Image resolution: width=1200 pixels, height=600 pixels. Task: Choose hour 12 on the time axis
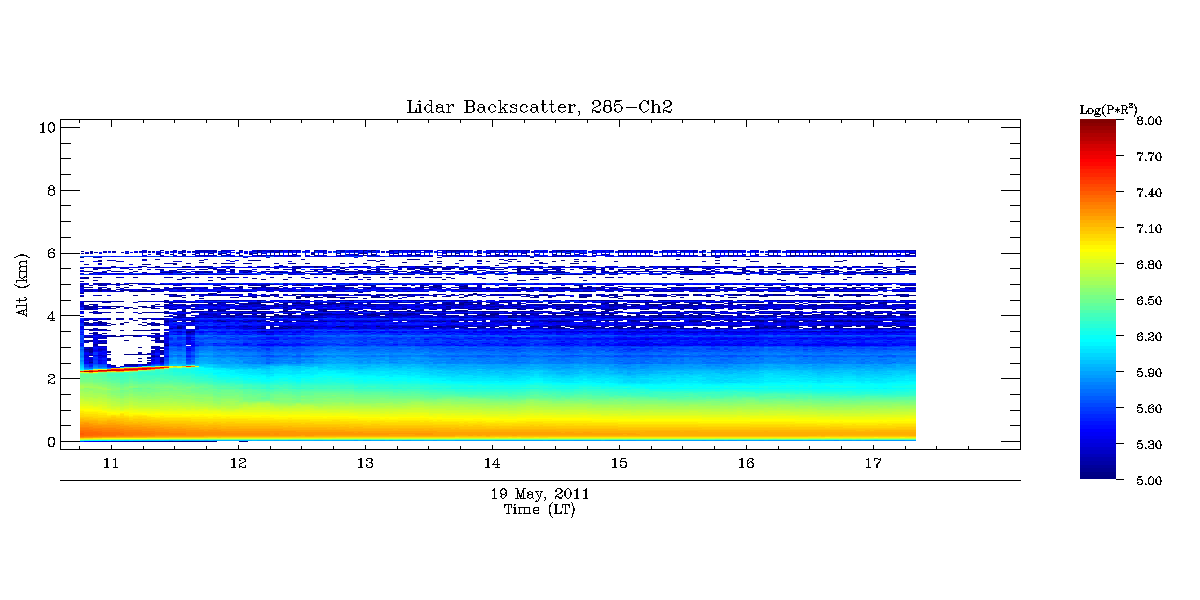pyautogui.click(x=238, y=464)
